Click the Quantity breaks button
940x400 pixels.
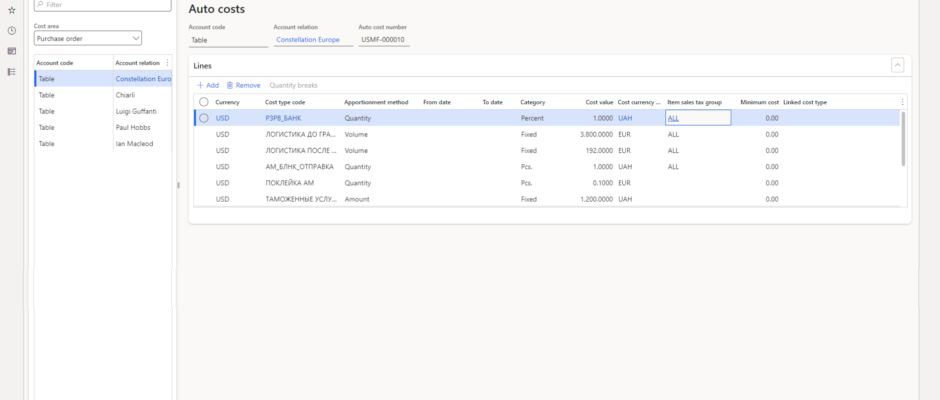294,85
